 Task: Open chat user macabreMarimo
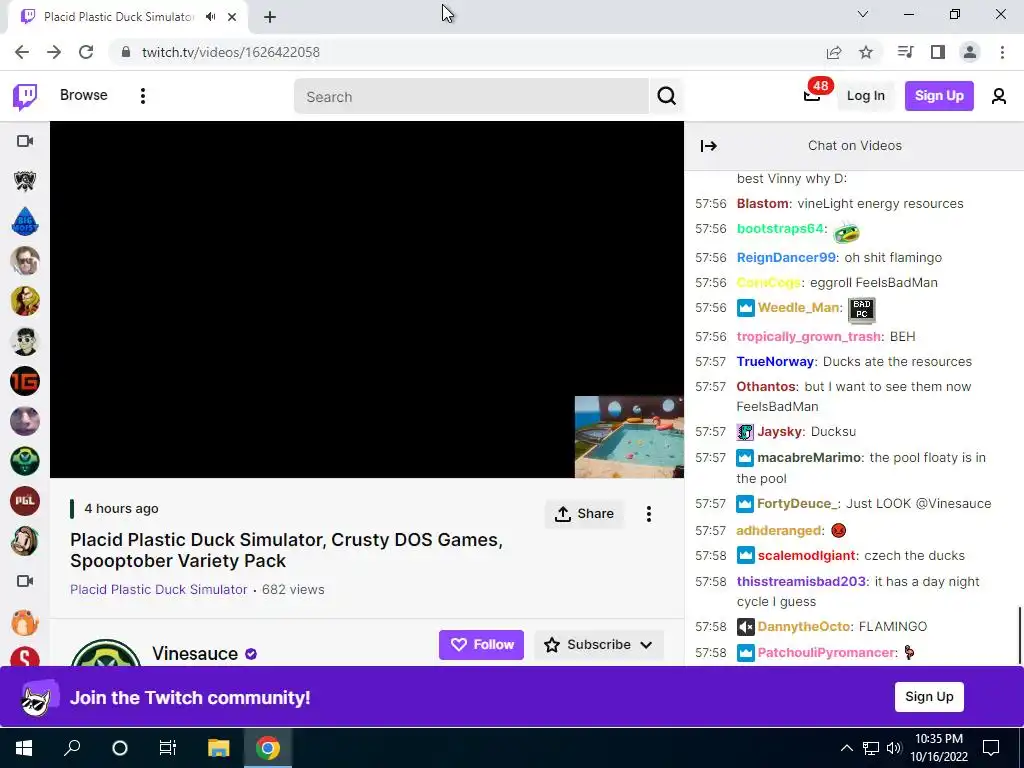tap(809, 458)
